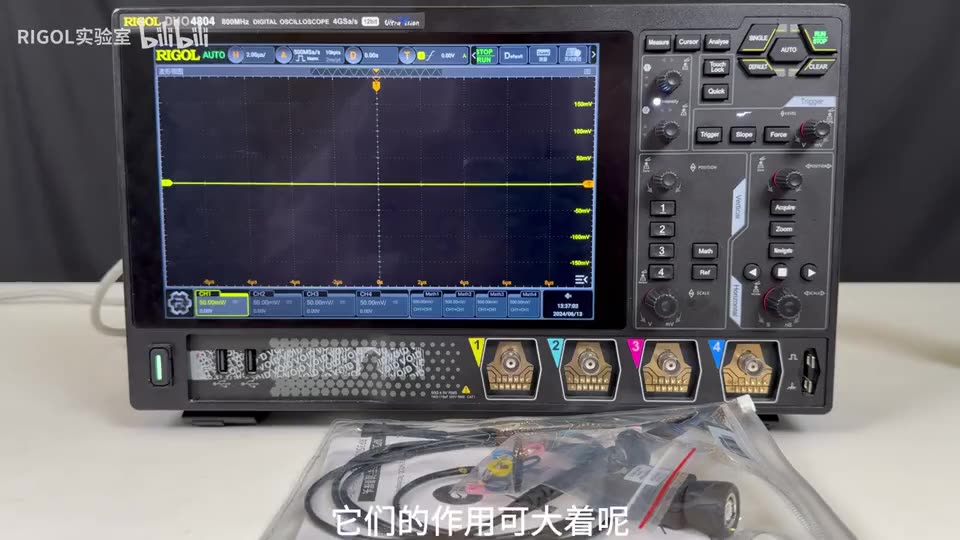Toggle channel 2 hardware button
960x540 pixels.
pyautogui.click(x=662, y=230)
